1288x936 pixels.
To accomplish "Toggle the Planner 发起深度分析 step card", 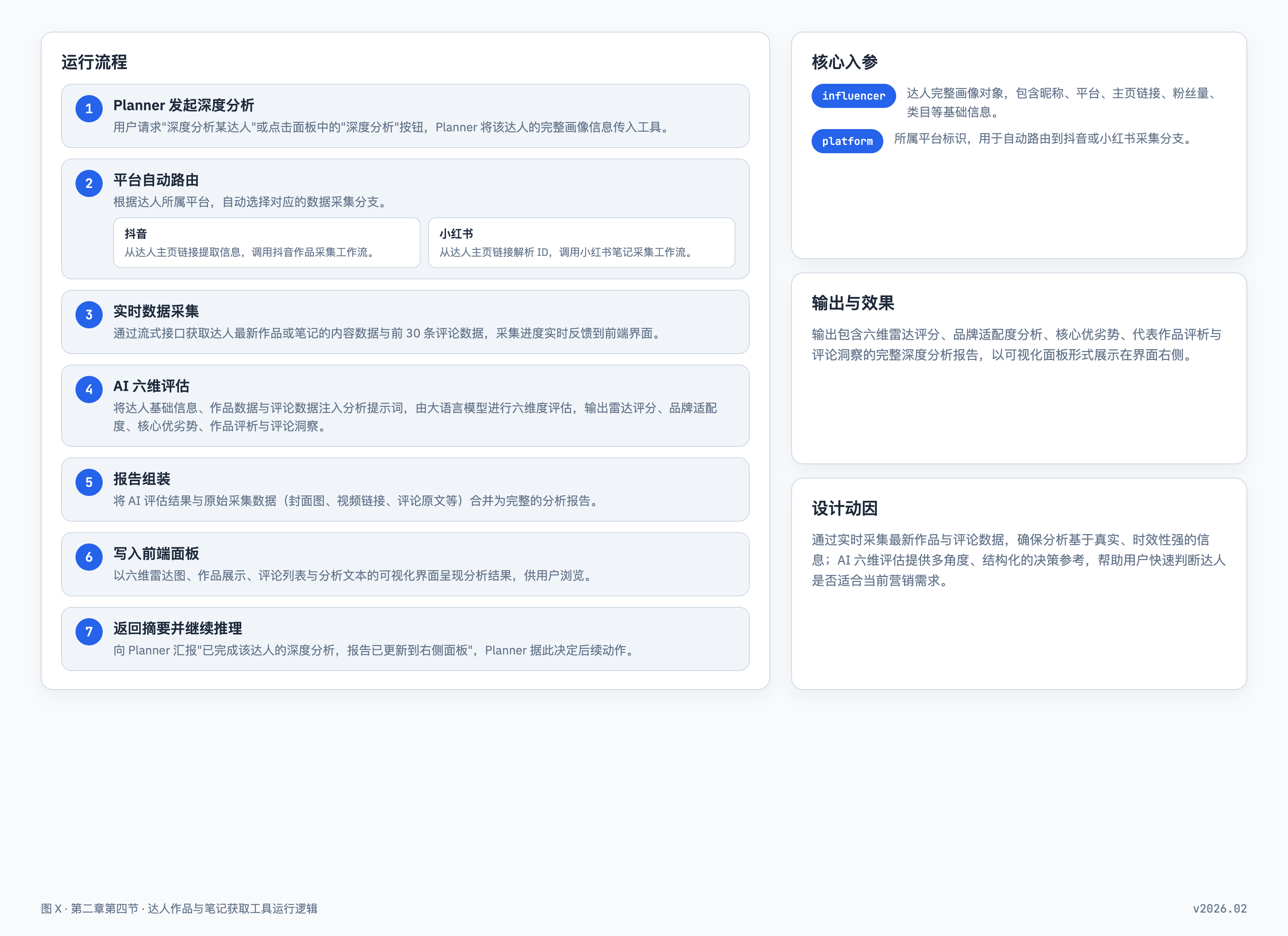I will [405, 116].
